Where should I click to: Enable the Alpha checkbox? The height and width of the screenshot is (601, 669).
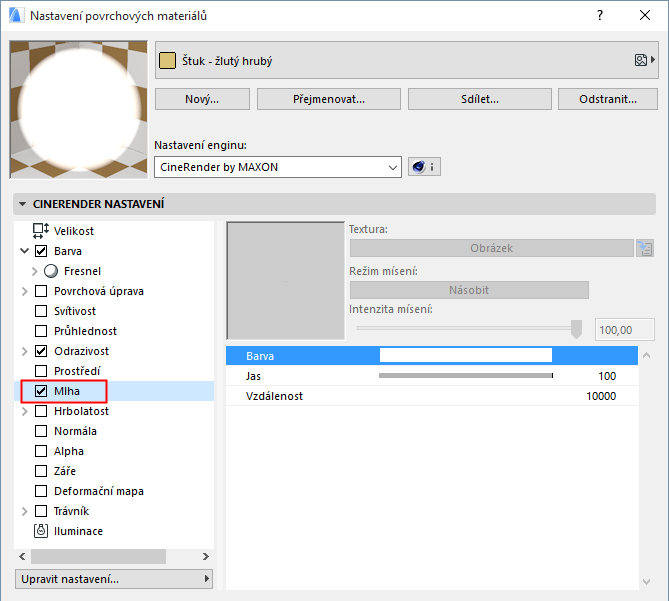click(41, 451)
